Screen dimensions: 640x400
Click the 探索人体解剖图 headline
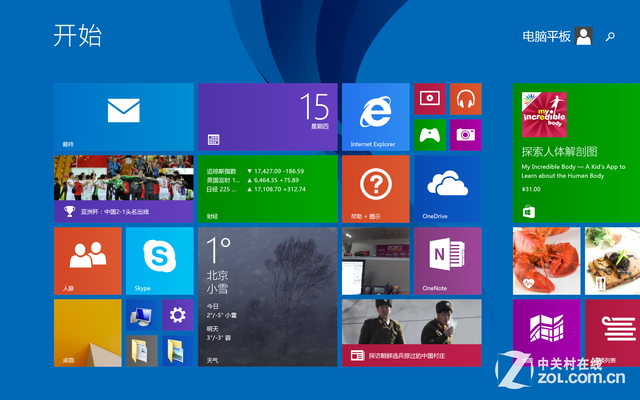coord(559,152)
